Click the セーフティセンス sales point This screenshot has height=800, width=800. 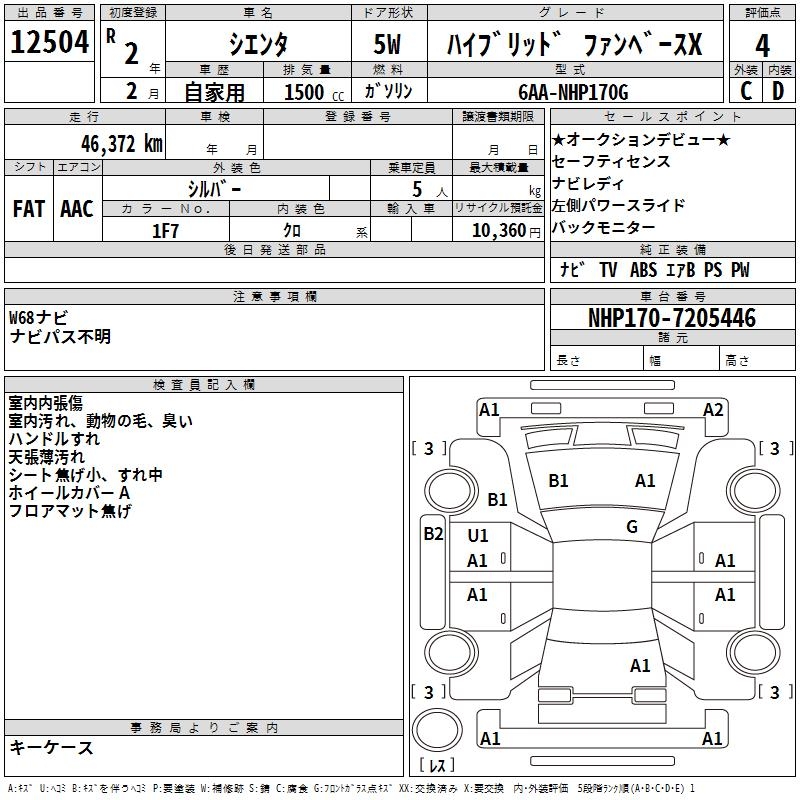coord(611,161)
